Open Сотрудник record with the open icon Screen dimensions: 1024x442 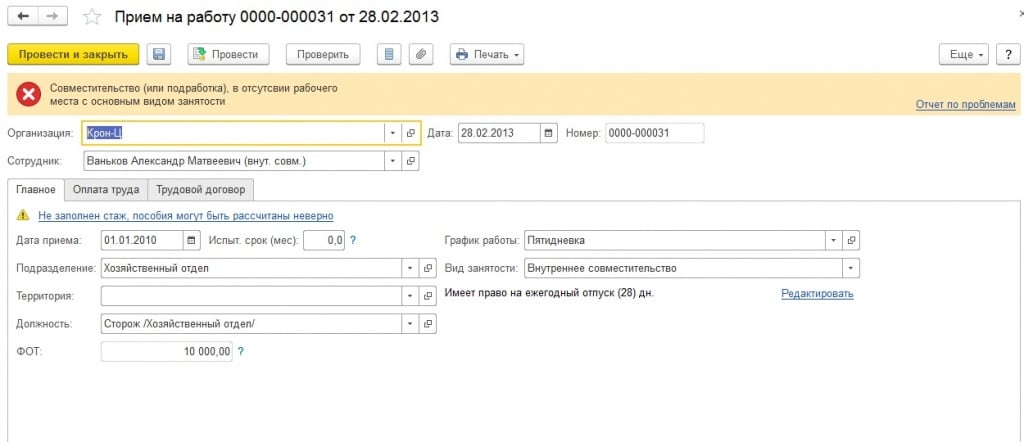click(x=410, y=161)
